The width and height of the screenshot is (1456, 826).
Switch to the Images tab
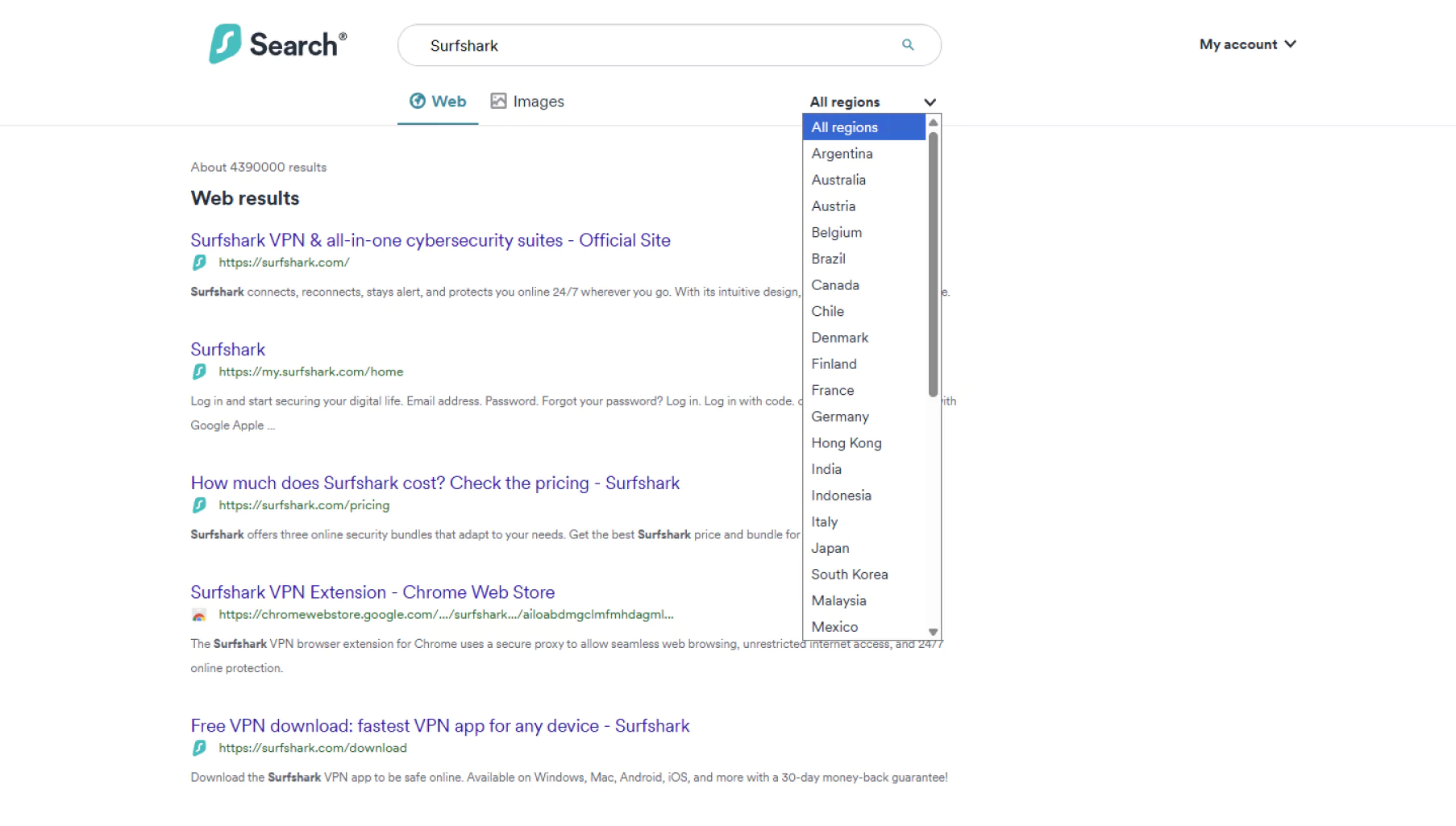[x=527, y=102]
